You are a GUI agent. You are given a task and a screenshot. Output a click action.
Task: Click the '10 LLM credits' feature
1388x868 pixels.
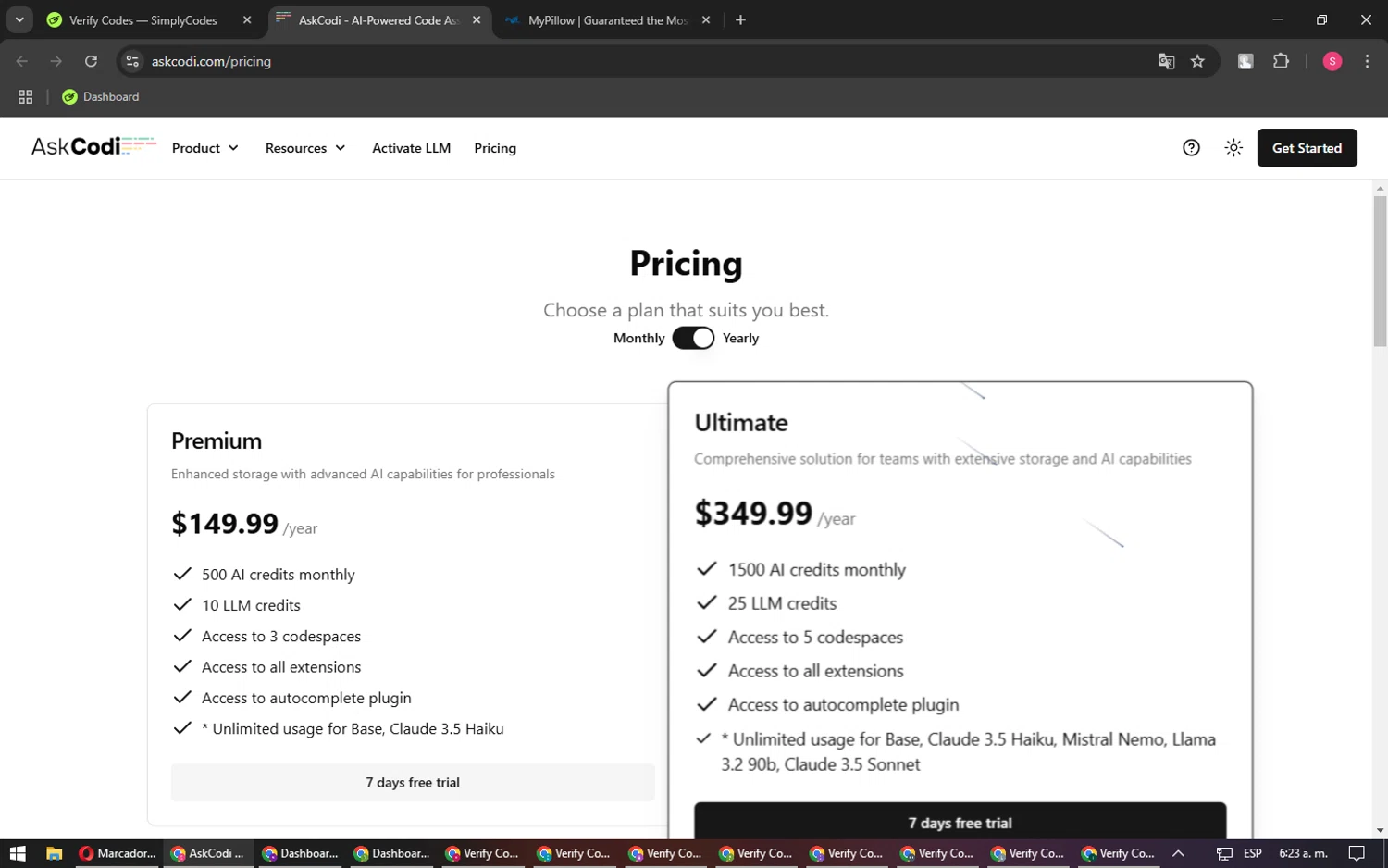pos(251,605)
